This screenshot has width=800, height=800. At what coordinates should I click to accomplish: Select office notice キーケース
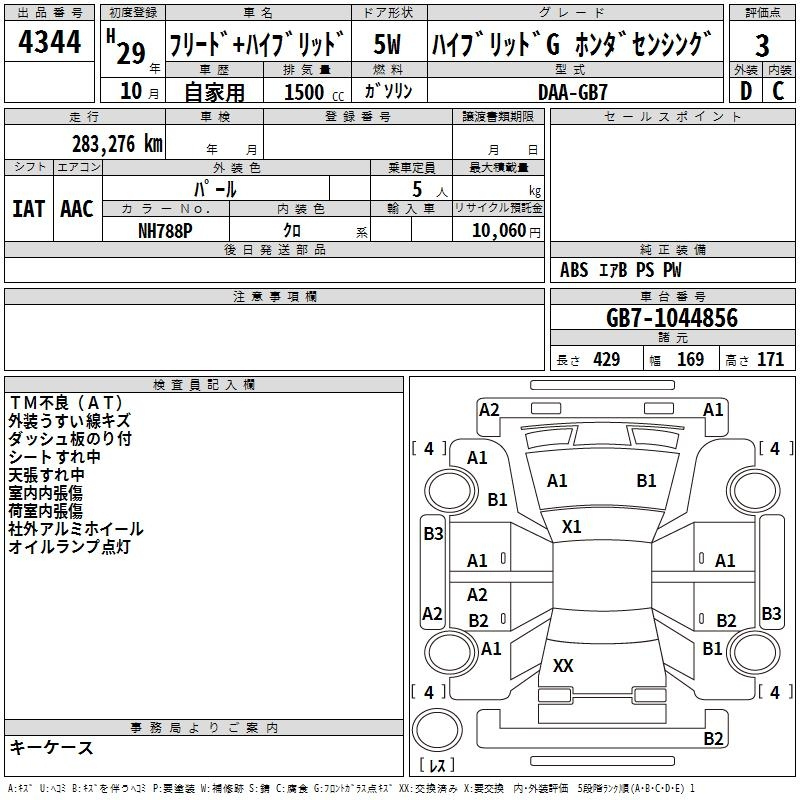point(51,747)
